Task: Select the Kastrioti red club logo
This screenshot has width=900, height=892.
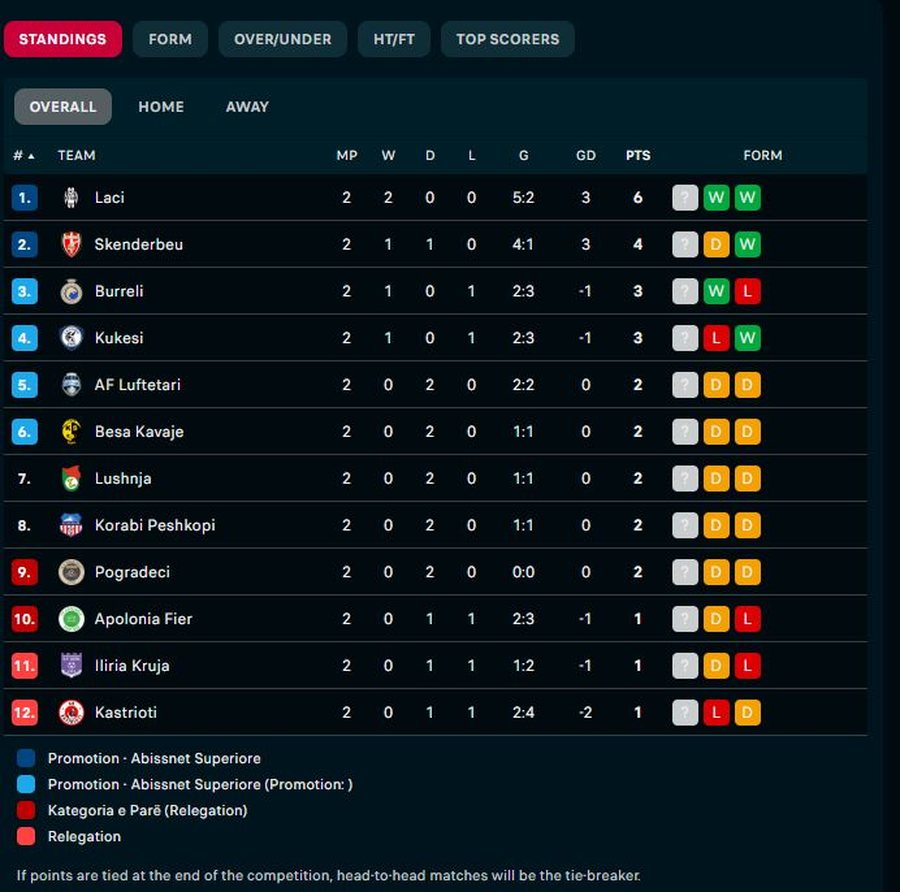Action: pyautogui.click(x=71, y=712)
